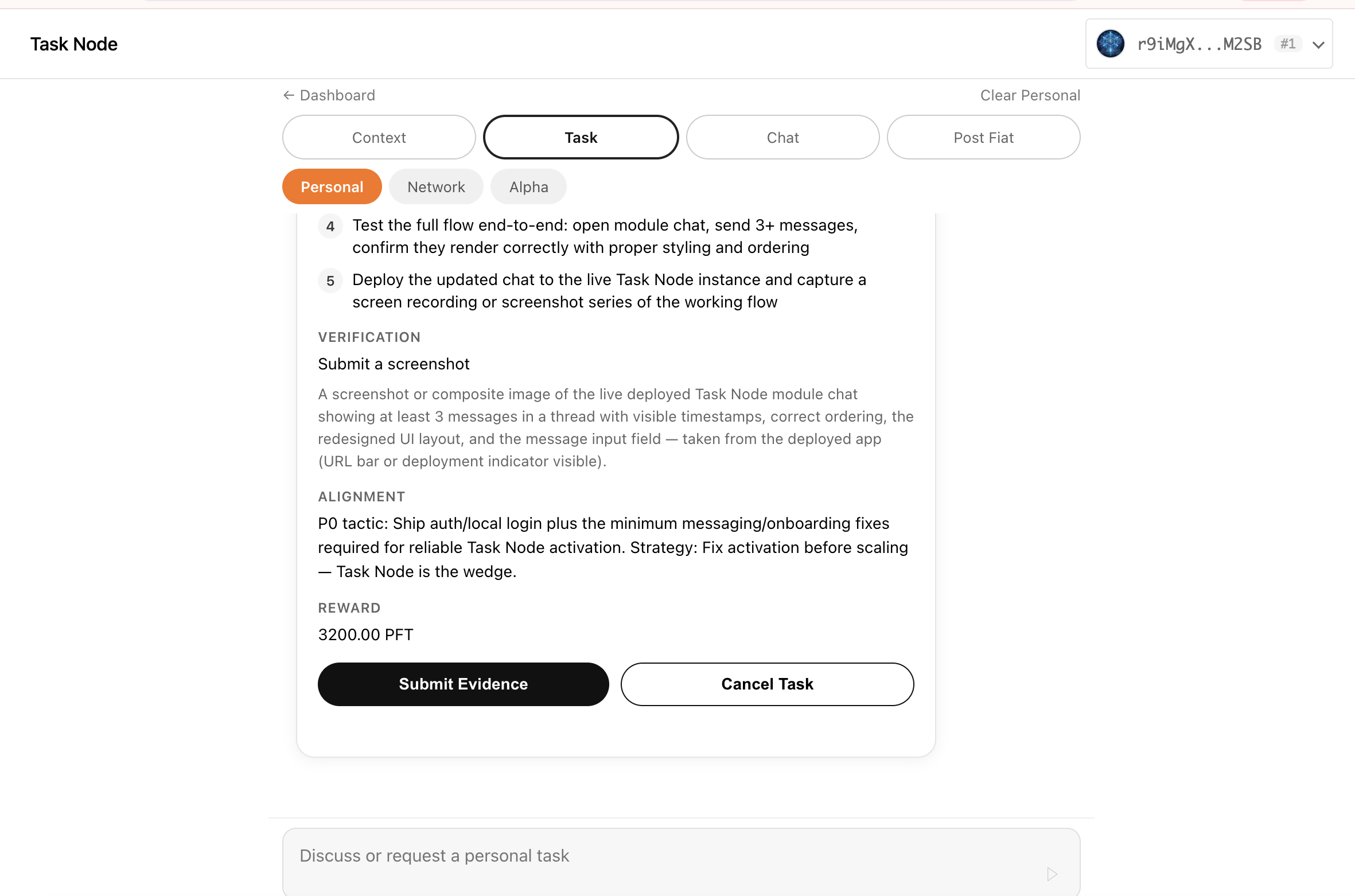
Task: Select the Personal filter pill
Action: click(332, 186)
